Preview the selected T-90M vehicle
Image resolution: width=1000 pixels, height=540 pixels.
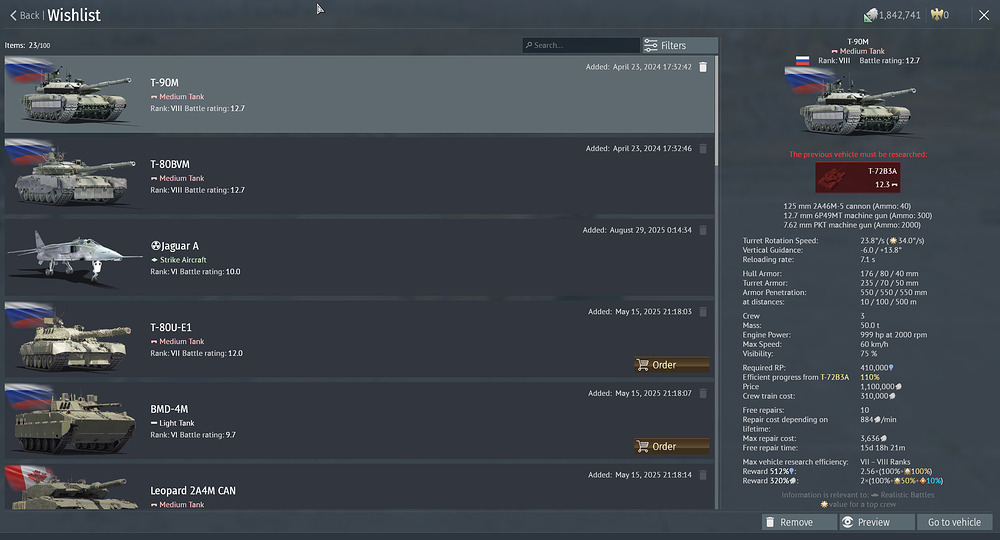[876, 522]
